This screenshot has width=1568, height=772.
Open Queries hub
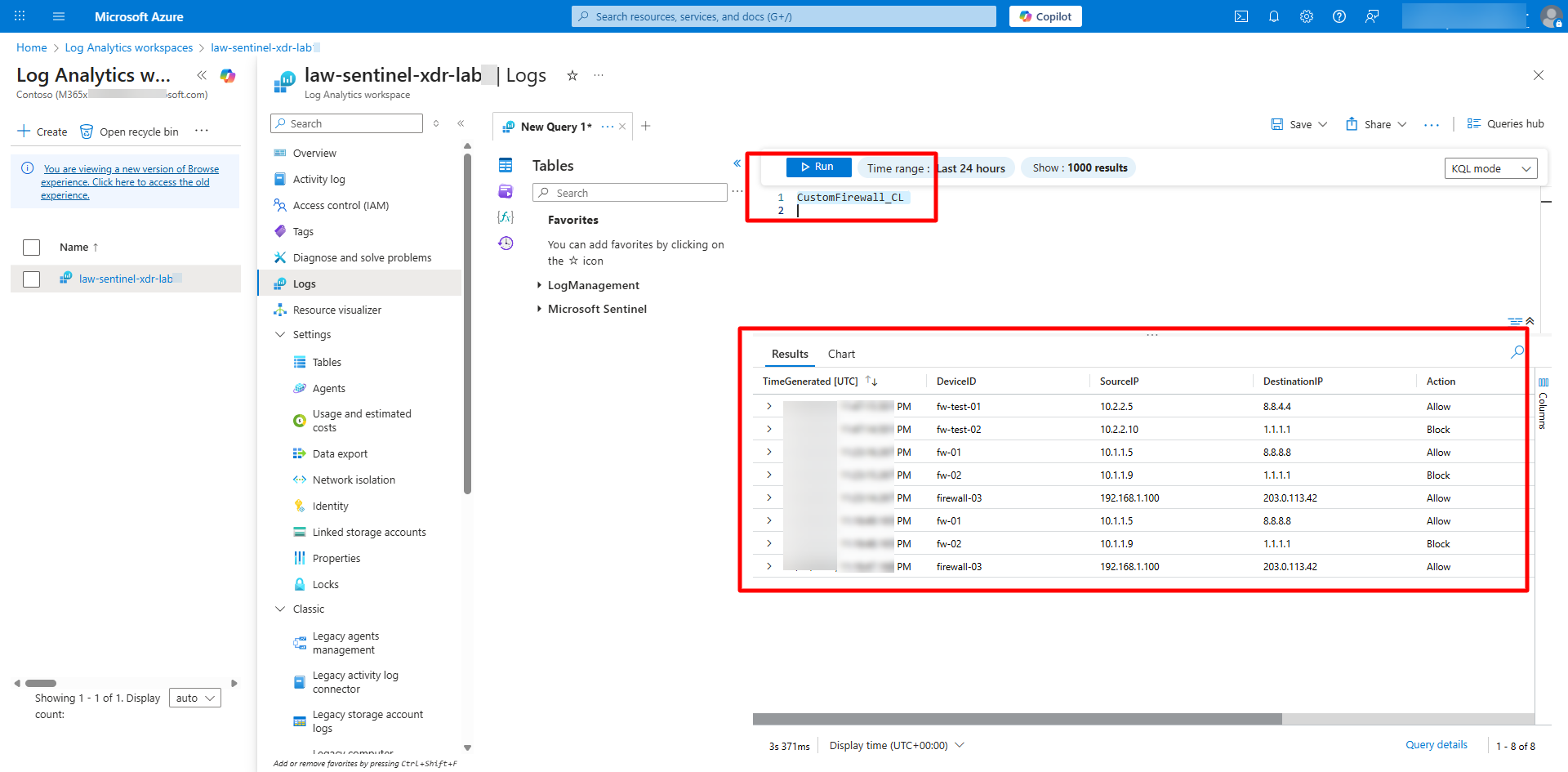[x=1505, y=124]
